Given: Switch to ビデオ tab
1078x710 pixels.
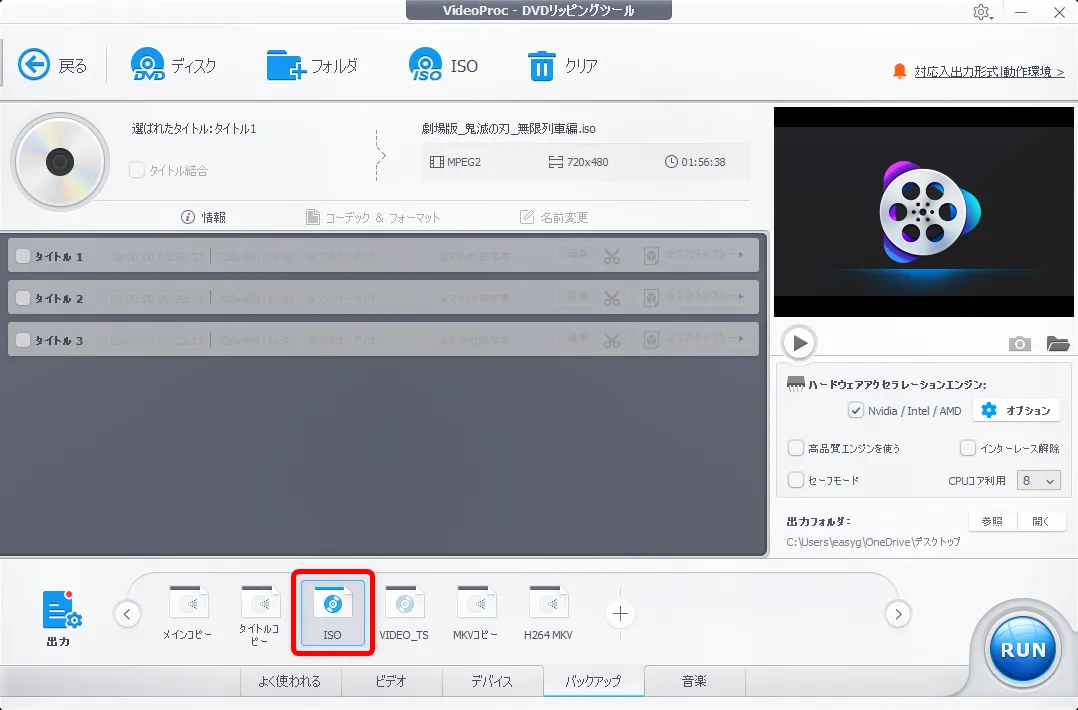Looking at the screenshot, I should click(391, 681).
